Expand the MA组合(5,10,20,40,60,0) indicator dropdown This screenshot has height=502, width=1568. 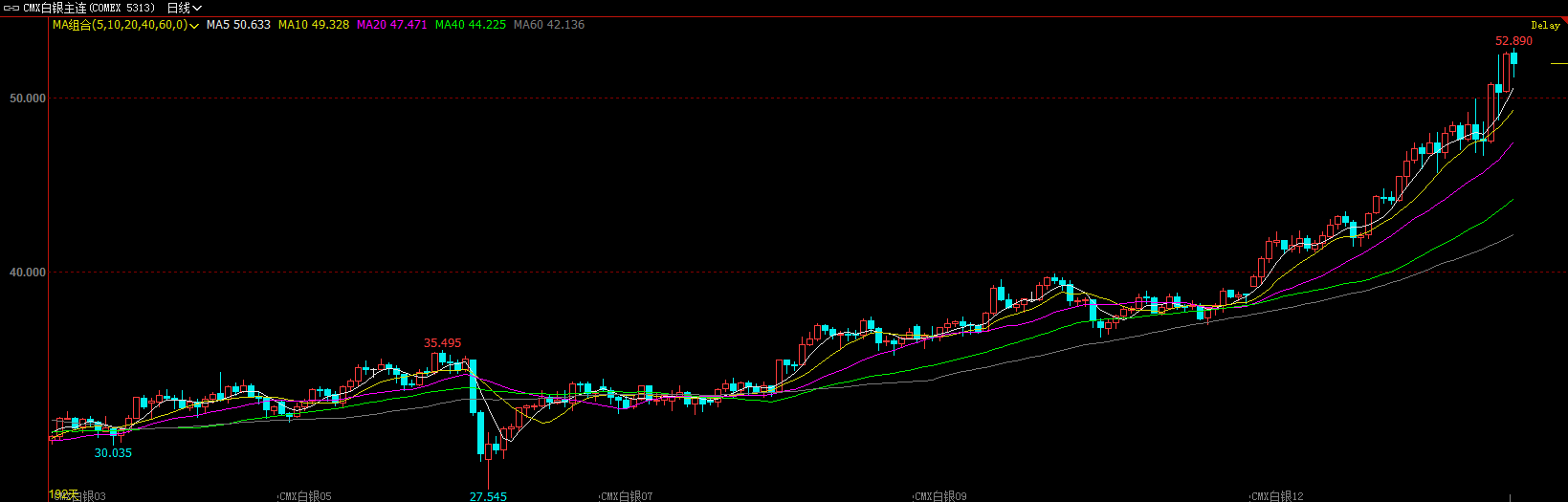point(194,26)
